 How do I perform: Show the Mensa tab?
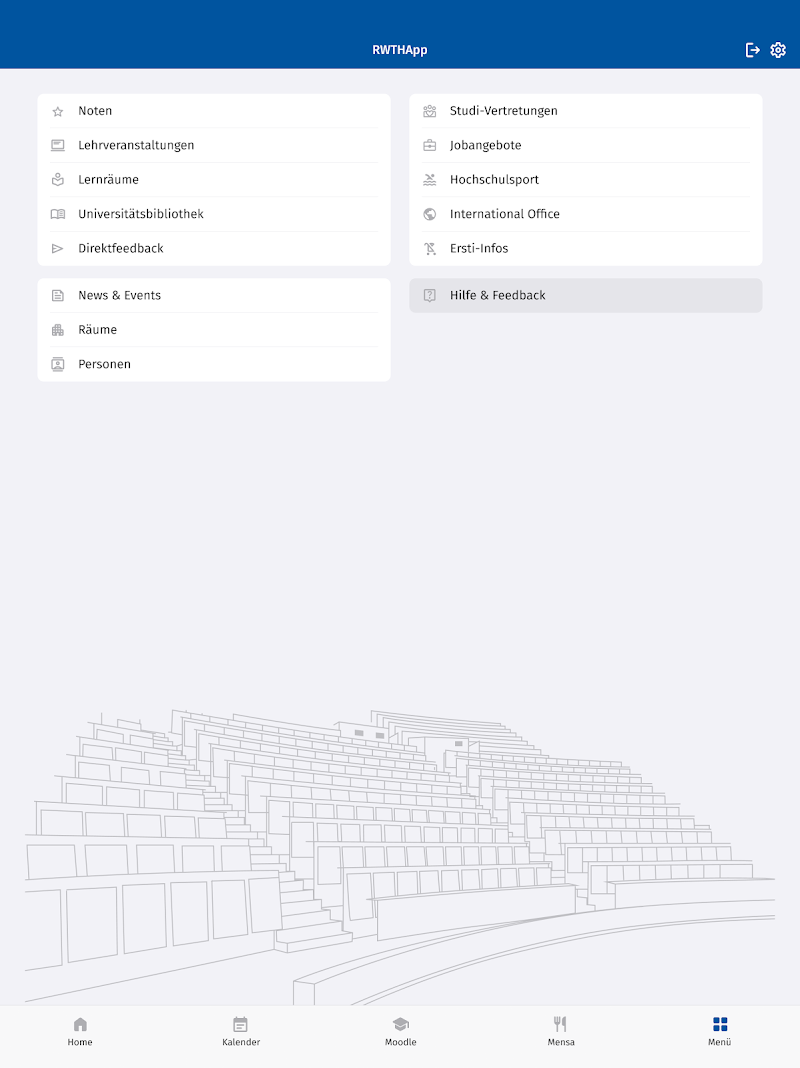[x=561, y=1031]
